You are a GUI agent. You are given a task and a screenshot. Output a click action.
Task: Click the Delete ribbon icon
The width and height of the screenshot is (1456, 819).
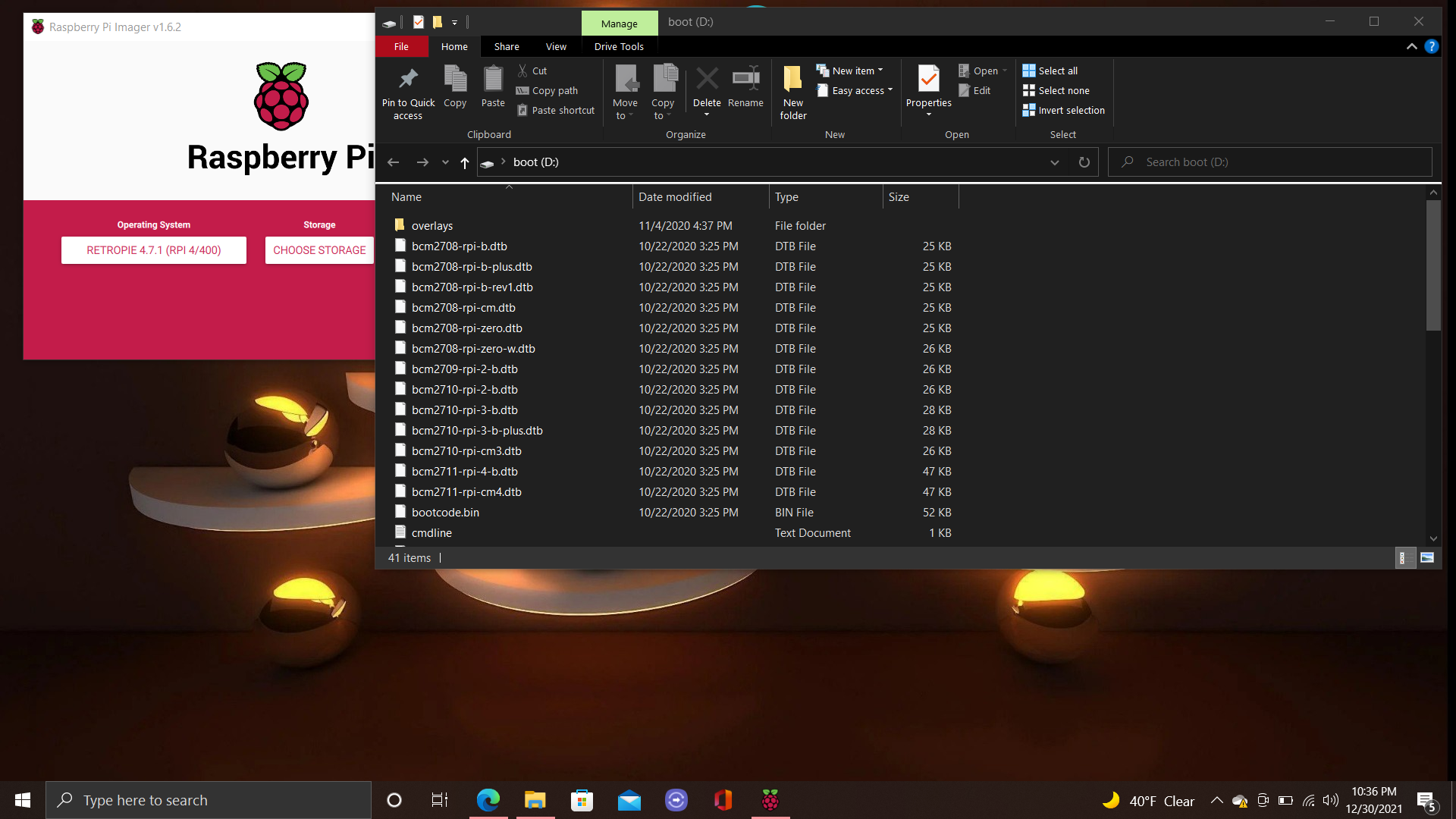tap(707, 79)
